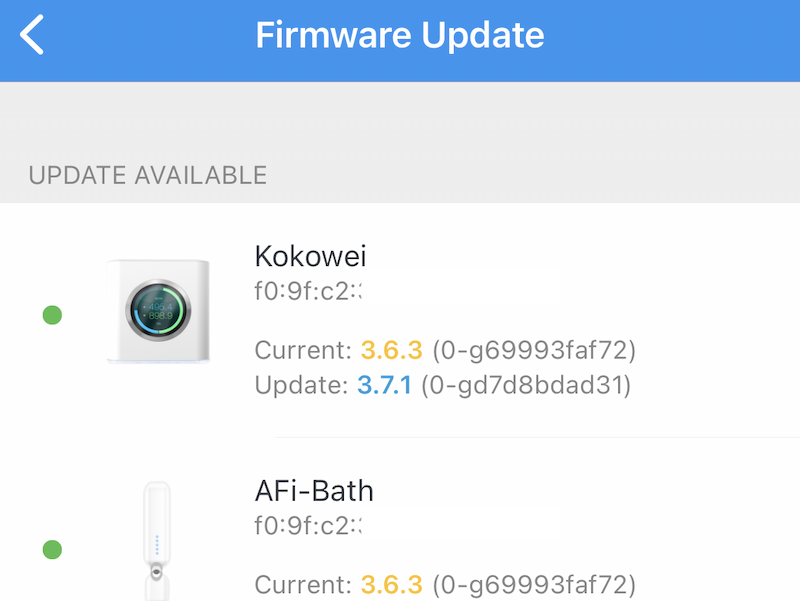Tap the back arrow in header
This screenshot has height=601, width=800.
[33, 35]
